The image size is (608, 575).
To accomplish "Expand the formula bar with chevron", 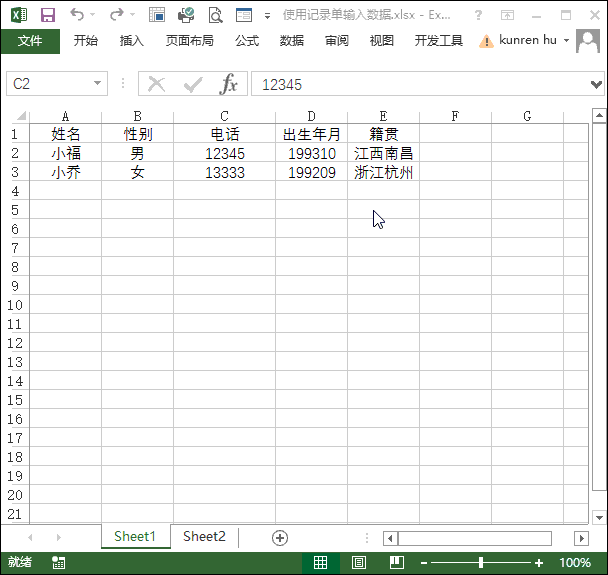I will [x=597, y=85].
